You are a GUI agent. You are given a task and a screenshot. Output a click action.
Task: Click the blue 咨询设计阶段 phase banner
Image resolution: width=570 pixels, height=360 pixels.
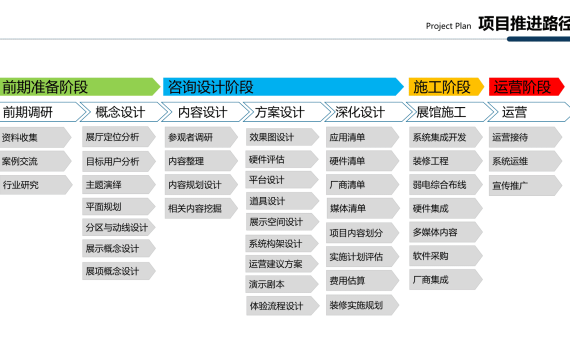tap(283, 87)
